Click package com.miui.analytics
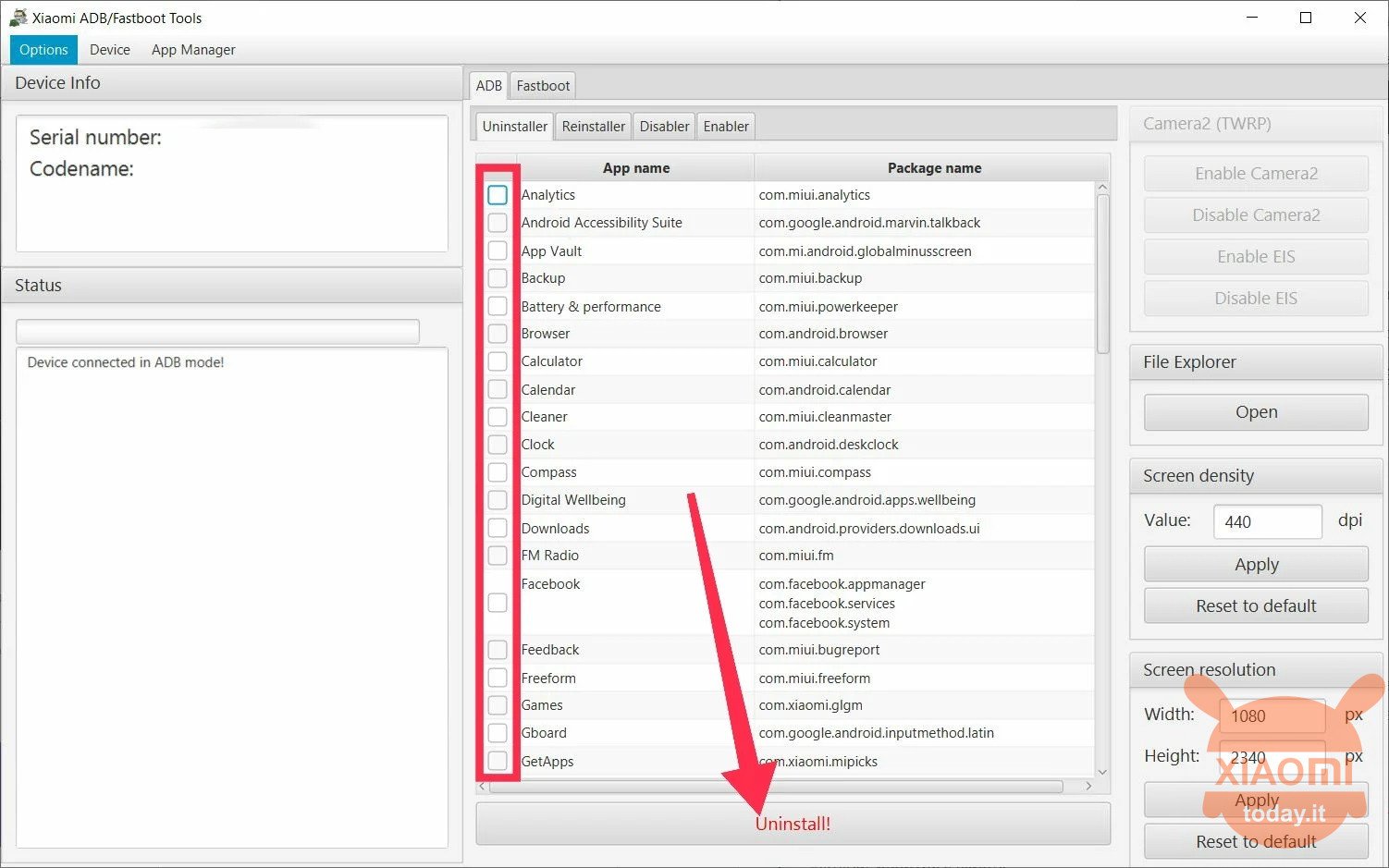 click(x=814, y=195)
